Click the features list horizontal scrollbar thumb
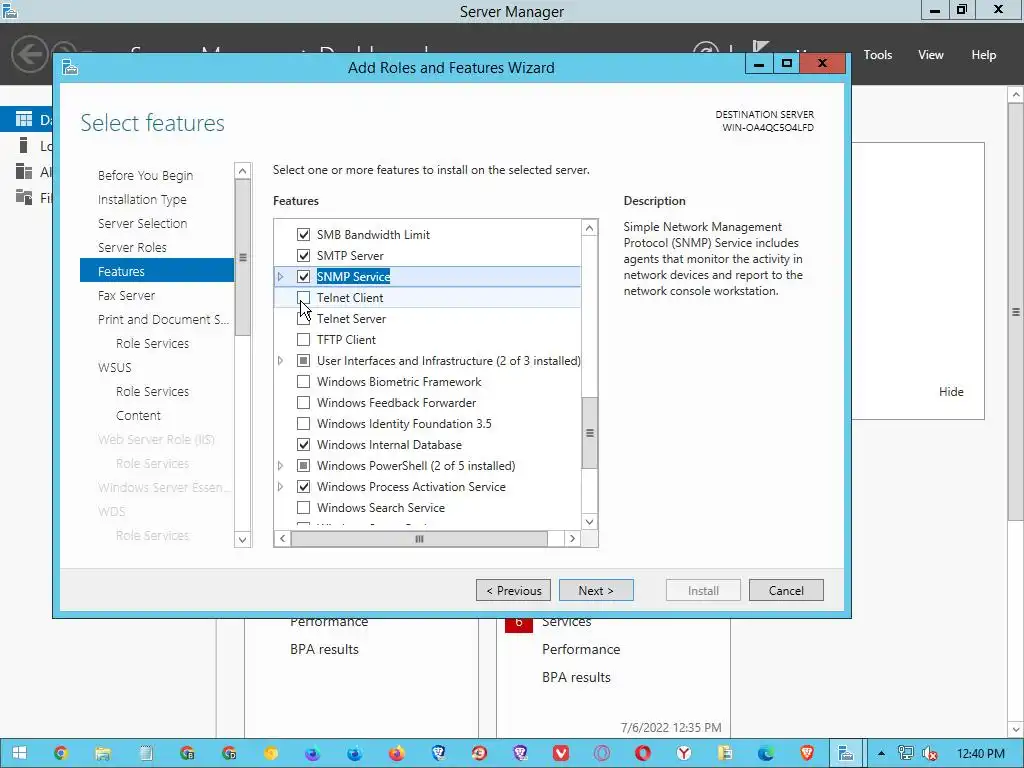This screenshot has height=768, width=1024. tap(419, 539)
